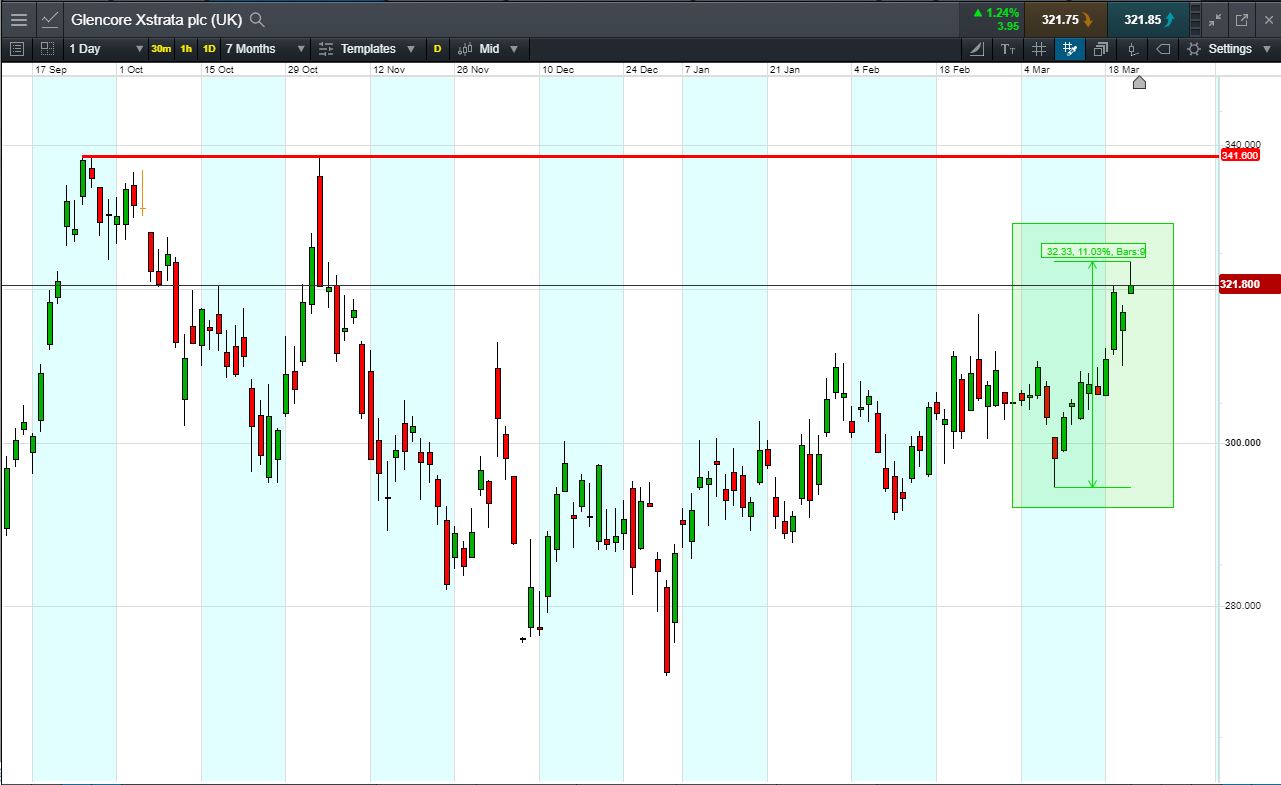Click the green measurement label 32.33, 11.03%
This screenshot has width=1281, height=785.
[1093, 251]
